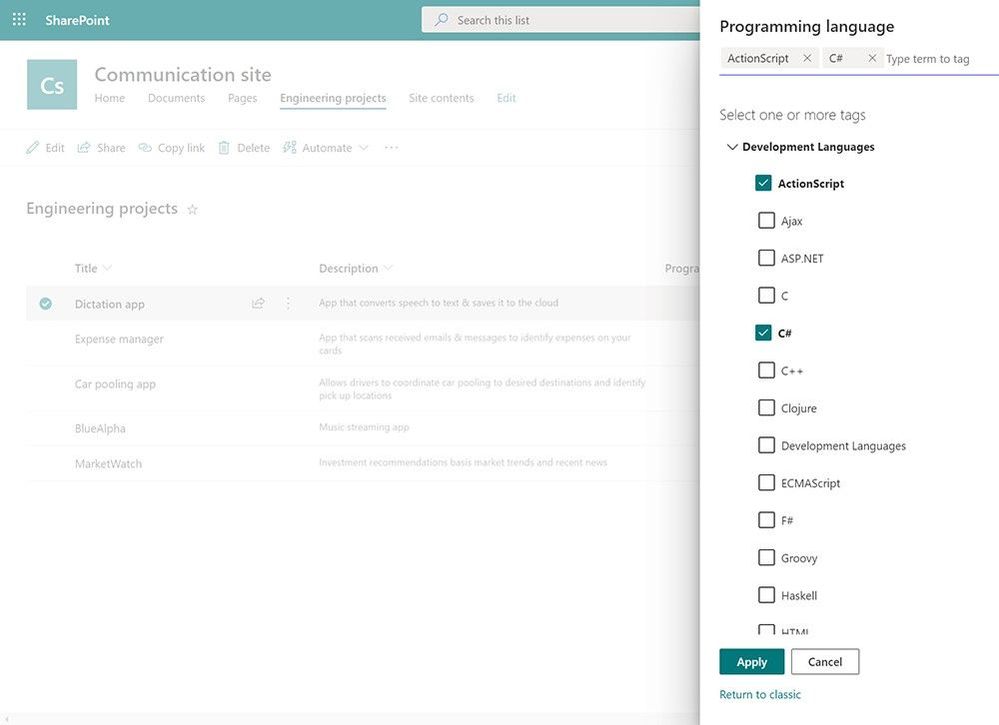Go to the Home navigation tab
999x725 pixels.
pyautogui.click(x=110, y=98)
